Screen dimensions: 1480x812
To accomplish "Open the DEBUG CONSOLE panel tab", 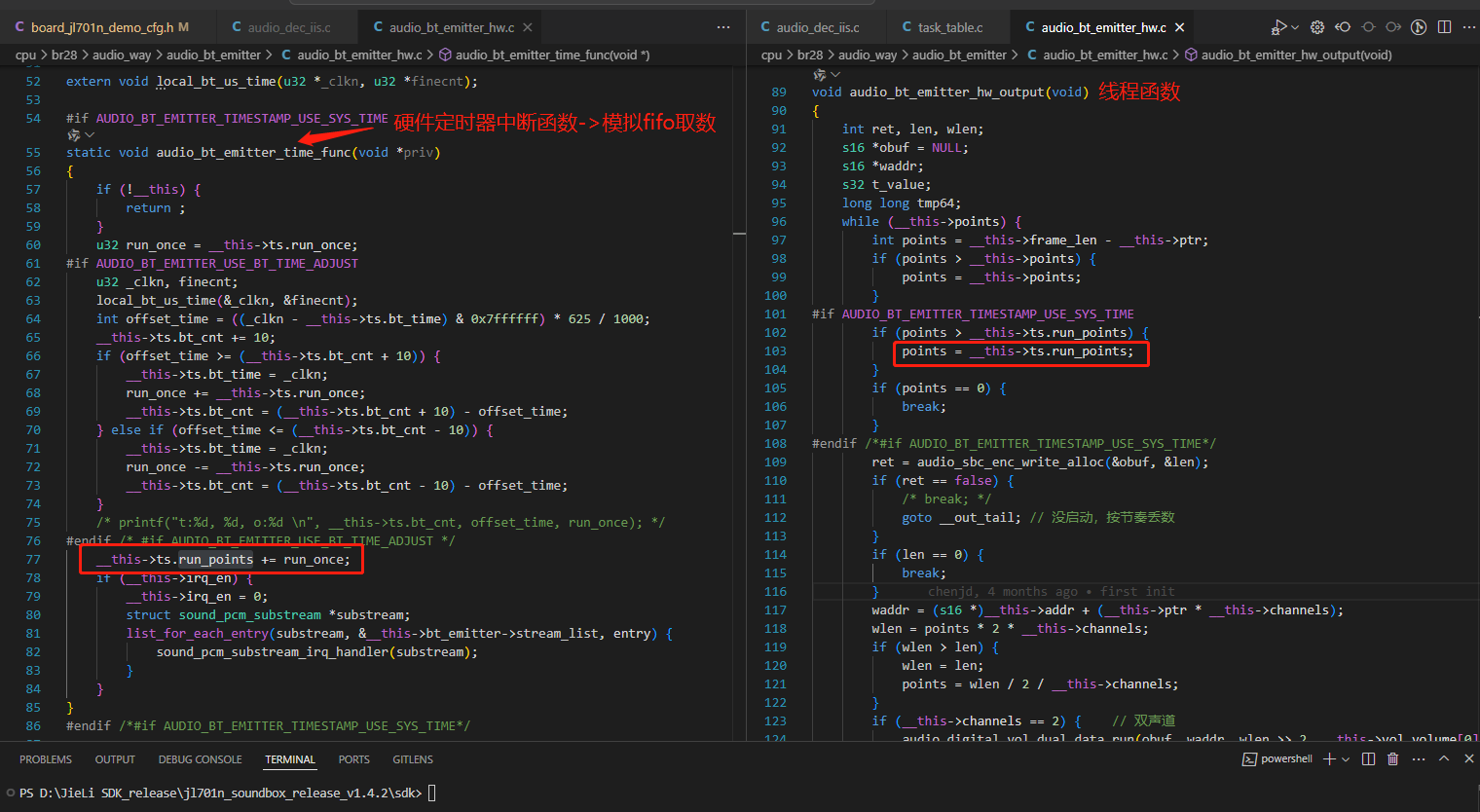I will coord(200,759).
